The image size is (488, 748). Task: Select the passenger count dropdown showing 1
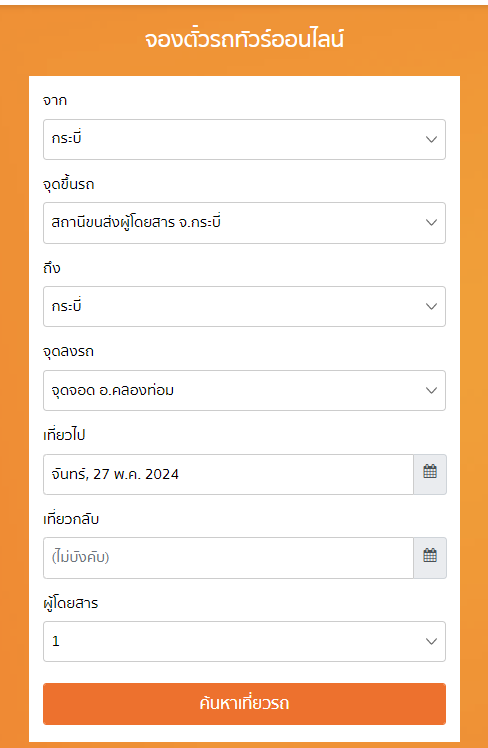[x=244, y=642]
